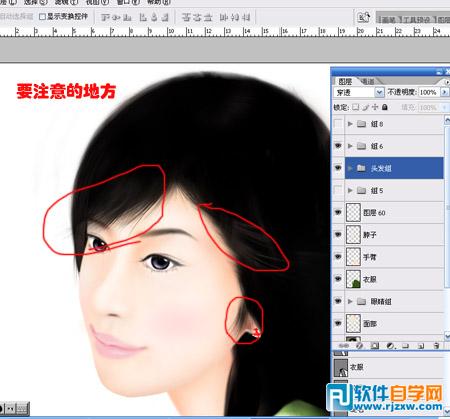Click the folder icon of 组 5
Viewport: 450px width, 419px height.
(x=362, y=191)
